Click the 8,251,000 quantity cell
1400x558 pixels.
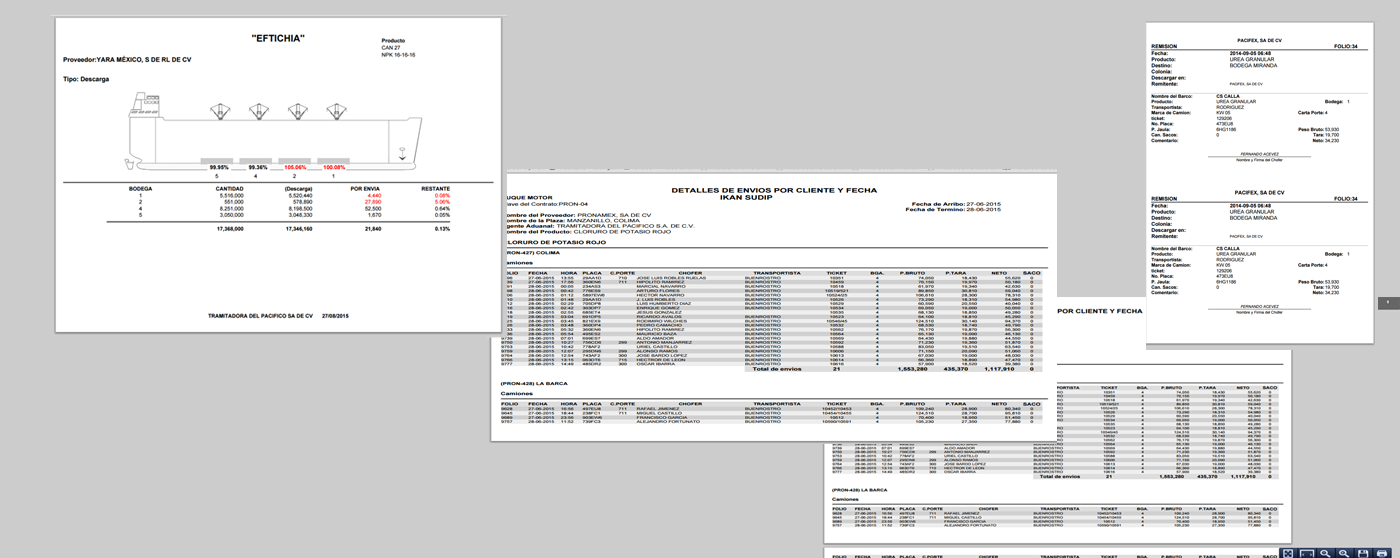pyautogui.click(x=231, y=208)
